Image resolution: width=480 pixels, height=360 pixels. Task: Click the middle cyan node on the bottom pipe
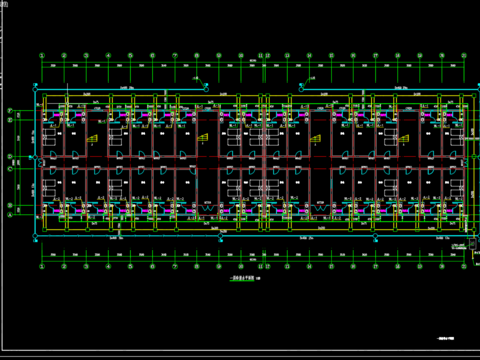tap(220, 236)
